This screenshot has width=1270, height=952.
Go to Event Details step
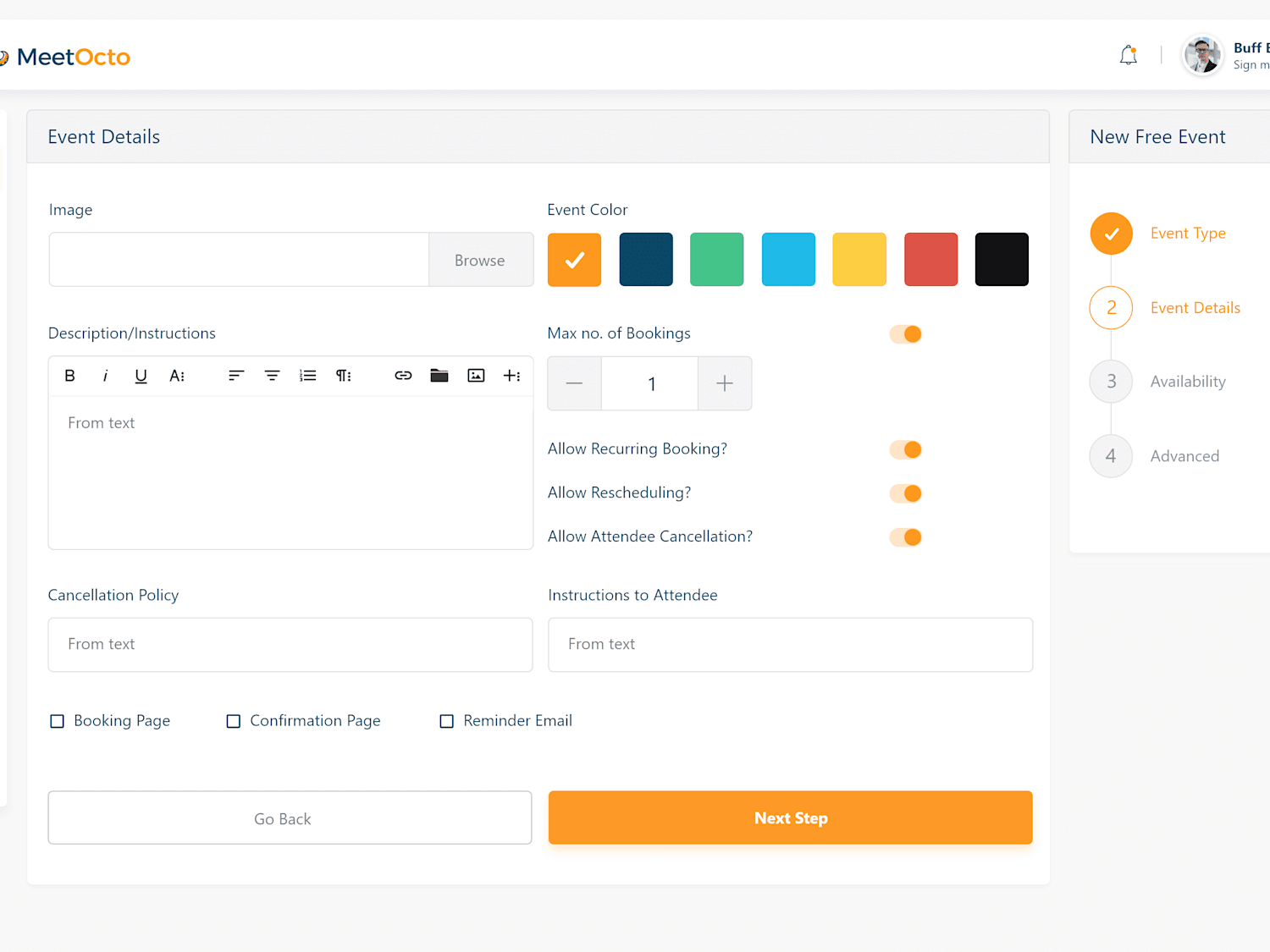(x=1195, y=308)
